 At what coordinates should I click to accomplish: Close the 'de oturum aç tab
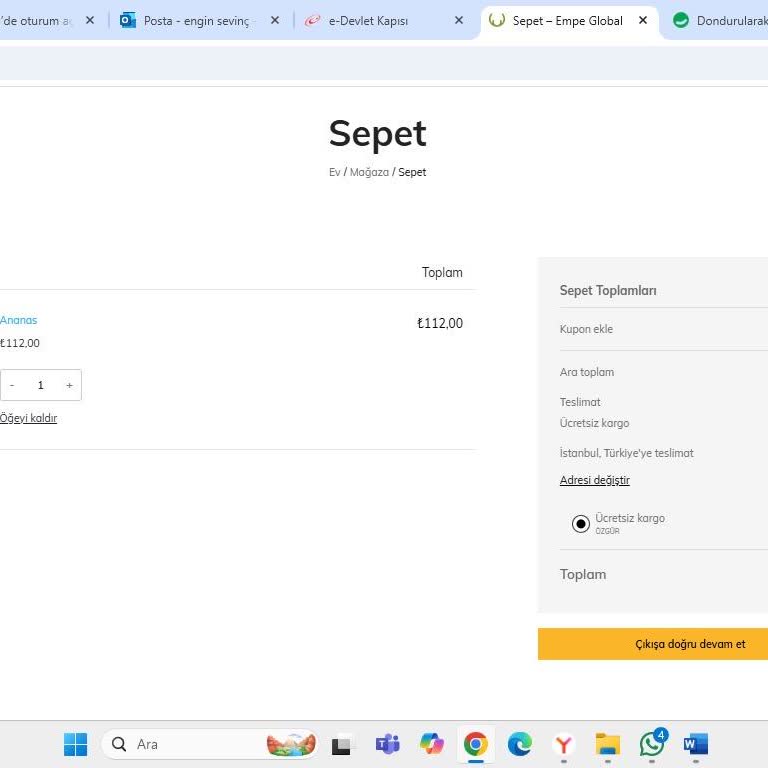[90, 20]
